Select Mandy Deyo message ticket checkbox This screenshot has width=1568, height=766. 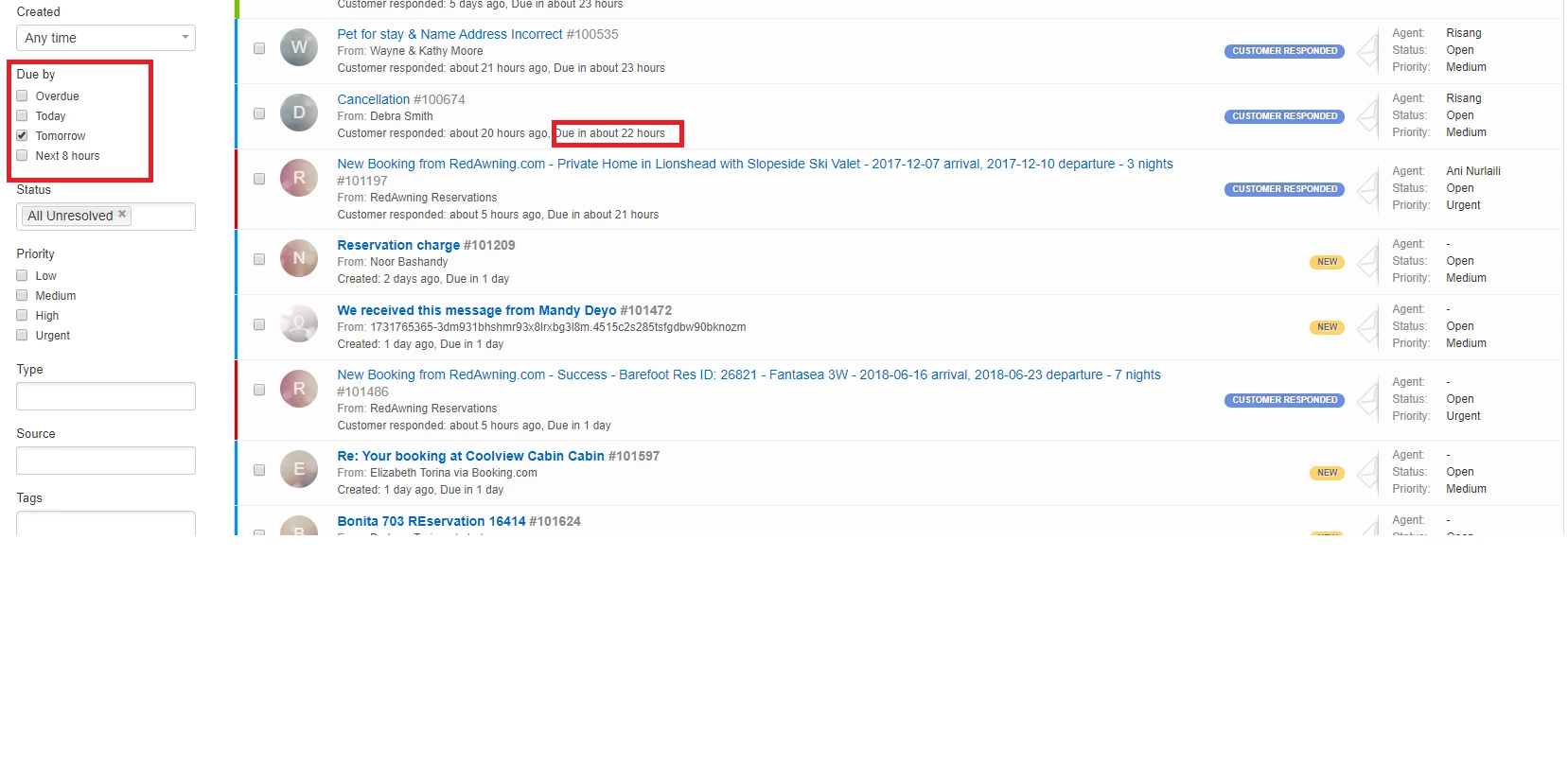tap(259, 324)
